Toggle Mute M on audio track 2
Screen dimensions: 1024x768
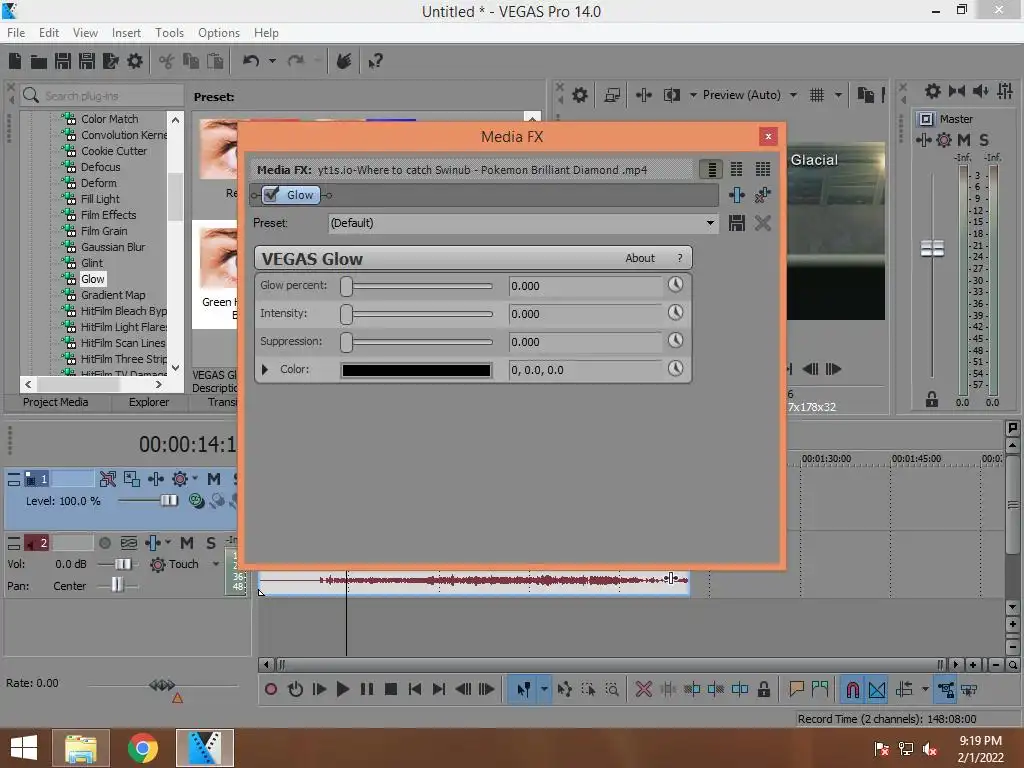tap(187, 543)
